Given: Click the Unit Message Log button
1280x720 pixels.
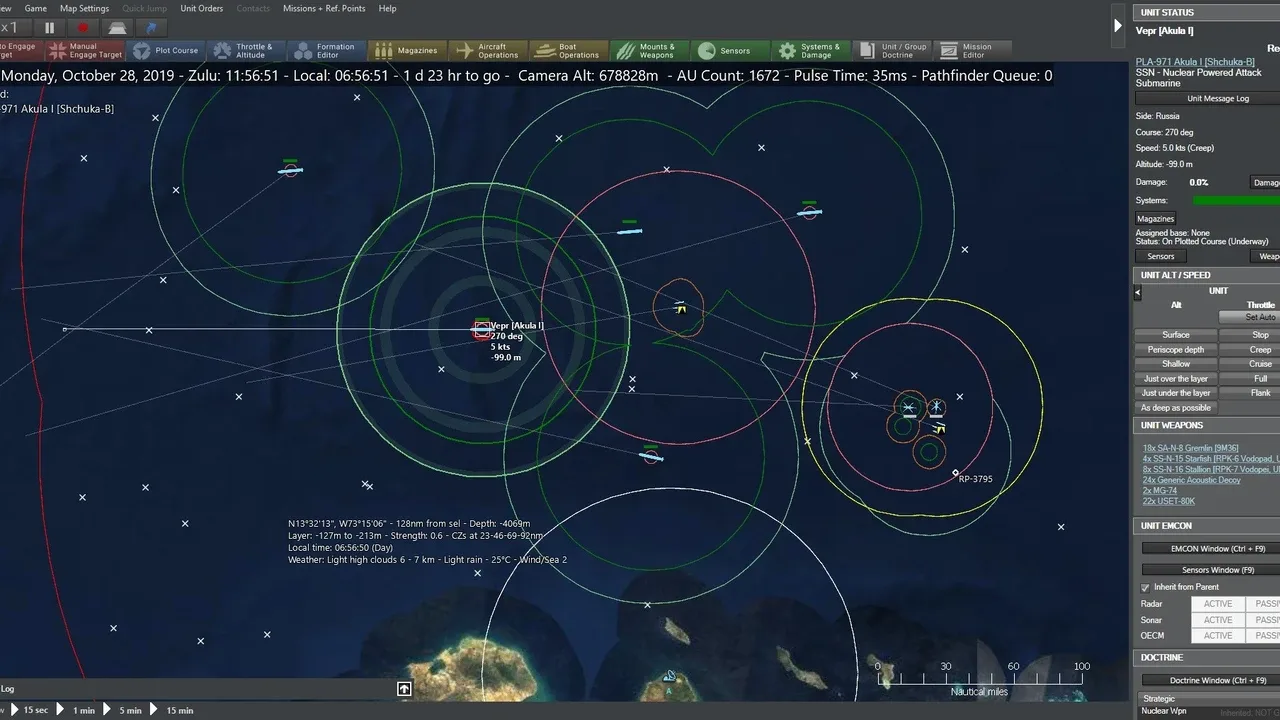Looking at the screenshot, I should point(1217,98).
